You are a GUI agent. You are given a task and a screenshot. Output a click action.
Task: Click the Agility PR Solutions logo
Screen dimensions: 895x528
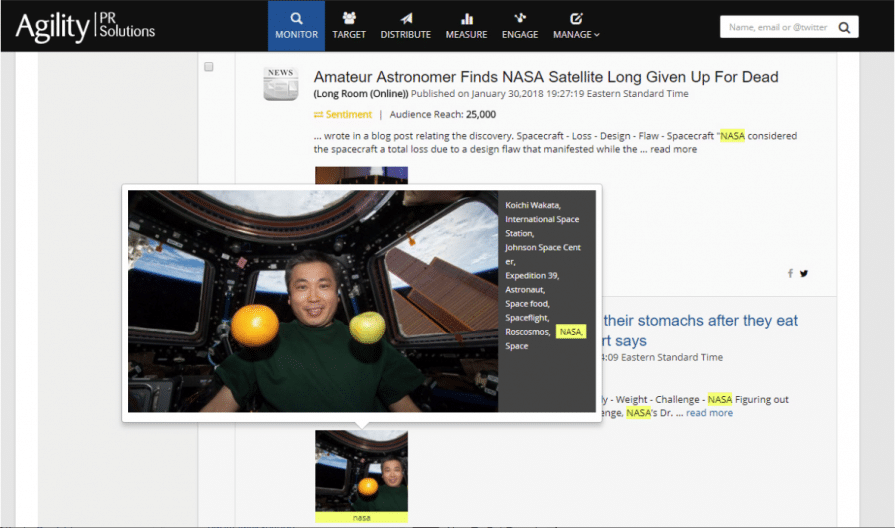[x=86, y=26]
